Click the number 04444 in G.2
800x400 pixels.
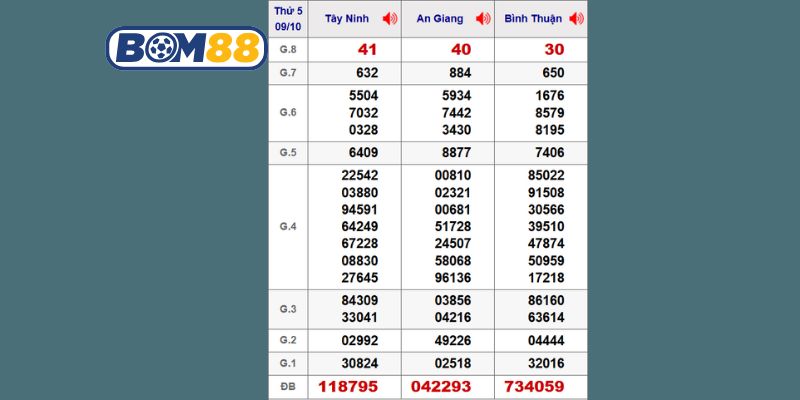[x=546, y=340]
